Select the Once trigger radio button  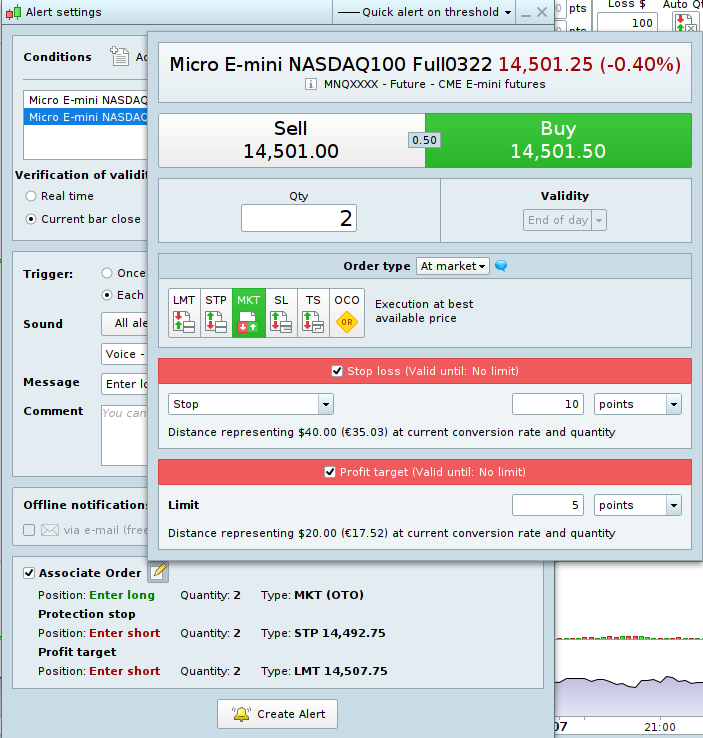[107, 273]
